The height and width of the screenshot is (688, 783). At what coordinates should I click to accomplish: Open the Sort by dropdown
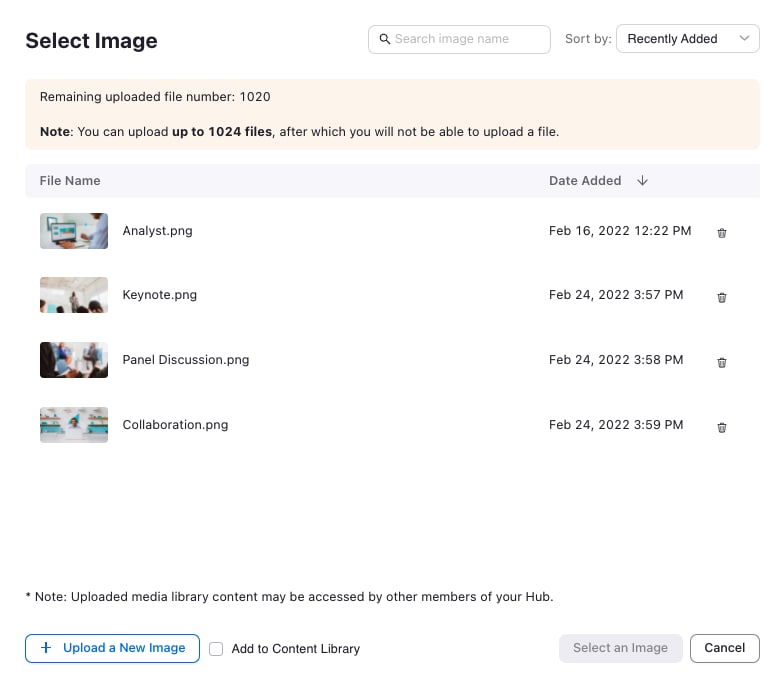[x=687, y=39]
